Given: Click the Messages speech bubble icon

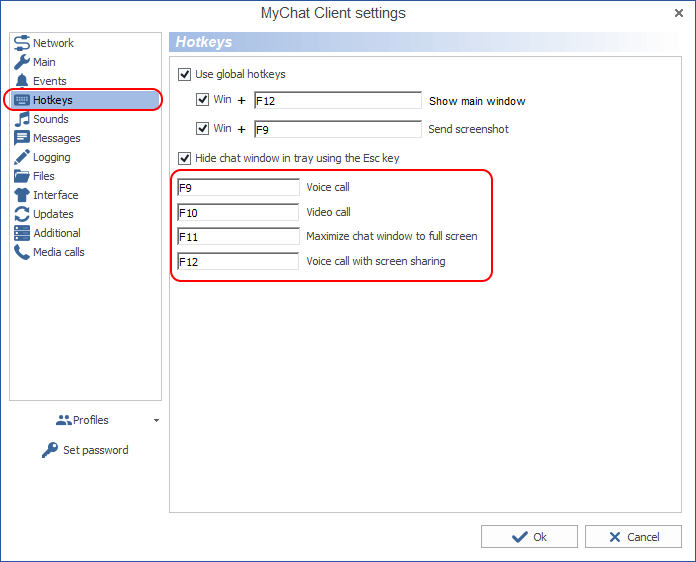Looking at the screenshot, I should point(22,138).
